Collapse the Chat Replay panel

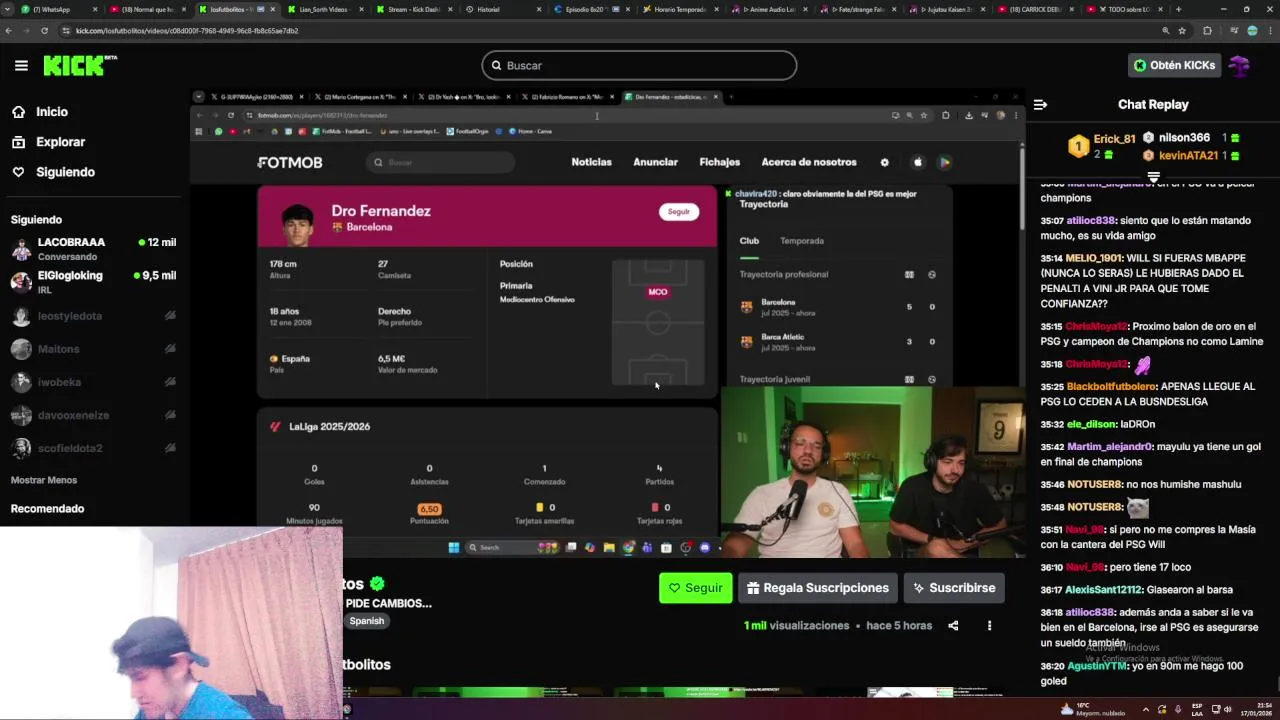coord(1040,104)
